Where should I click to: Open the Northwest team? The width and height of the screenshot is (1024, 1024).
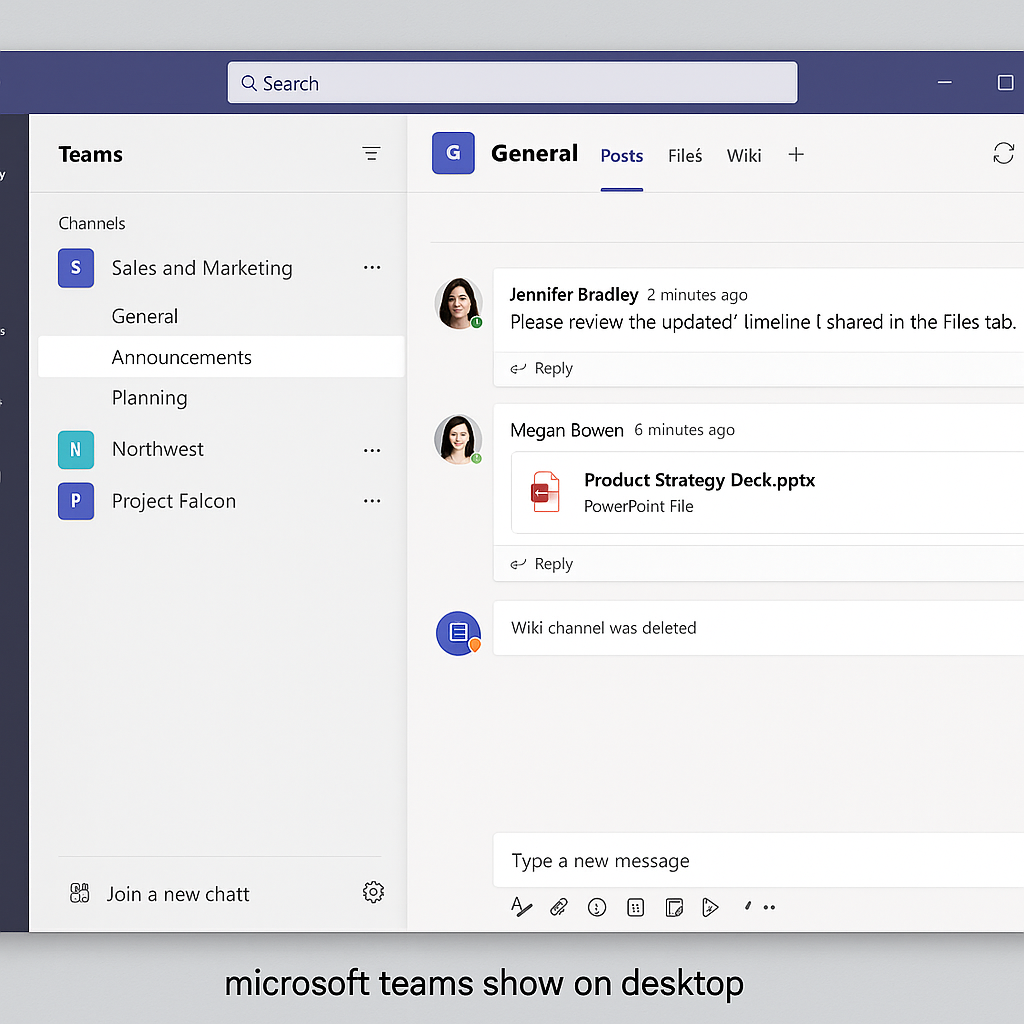pos(157,449)
